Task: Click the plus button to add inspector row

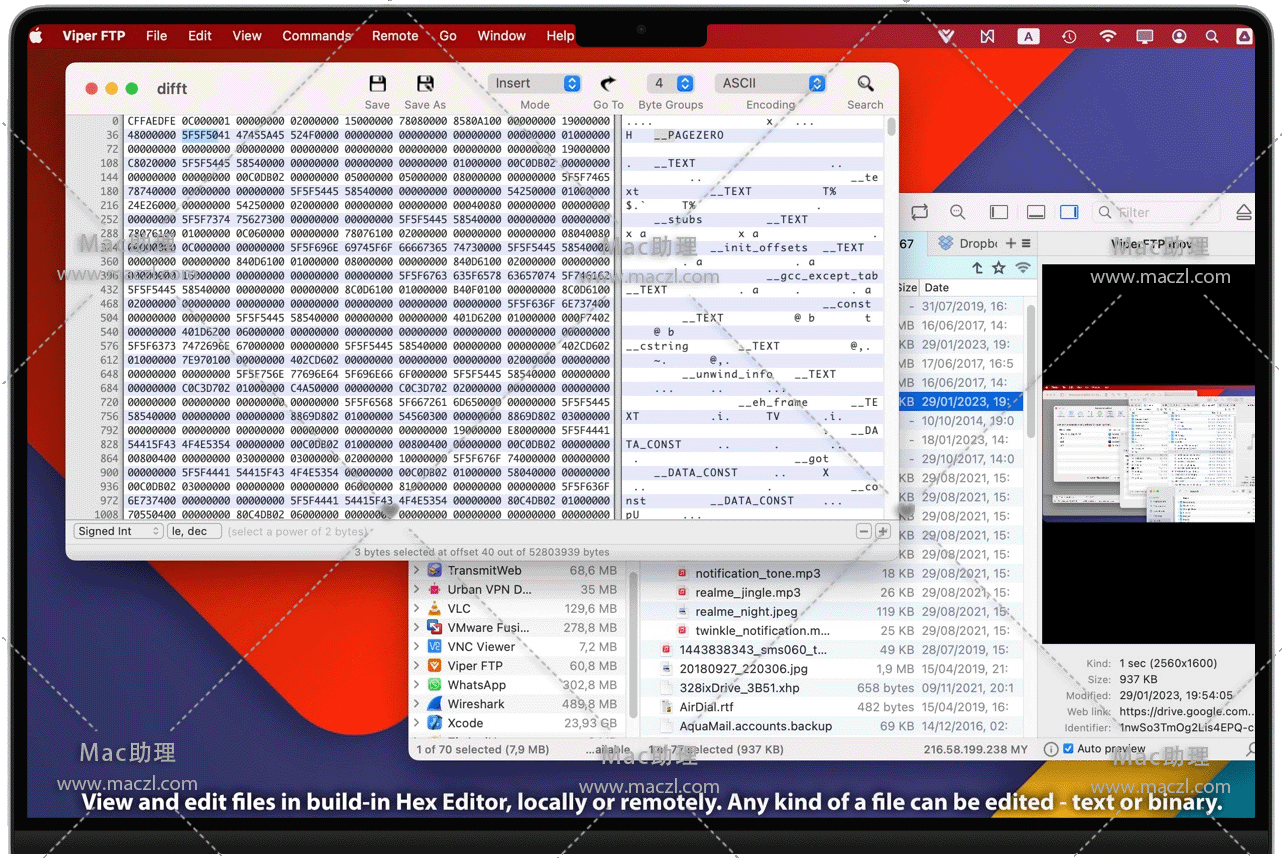Action: tap(883, 532)
